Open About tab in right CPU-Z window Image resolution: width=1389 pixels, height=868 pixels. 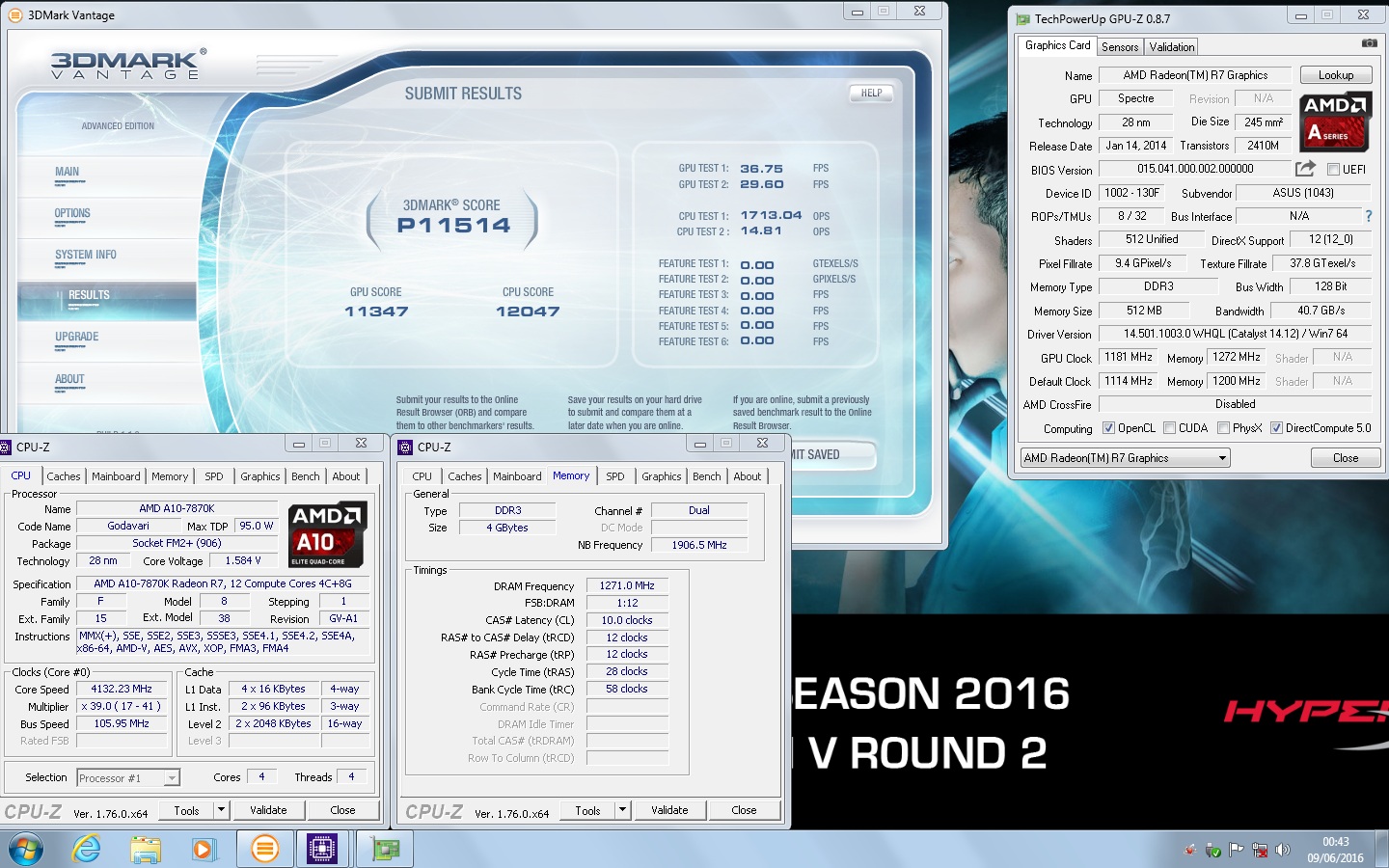pos(748,476)
